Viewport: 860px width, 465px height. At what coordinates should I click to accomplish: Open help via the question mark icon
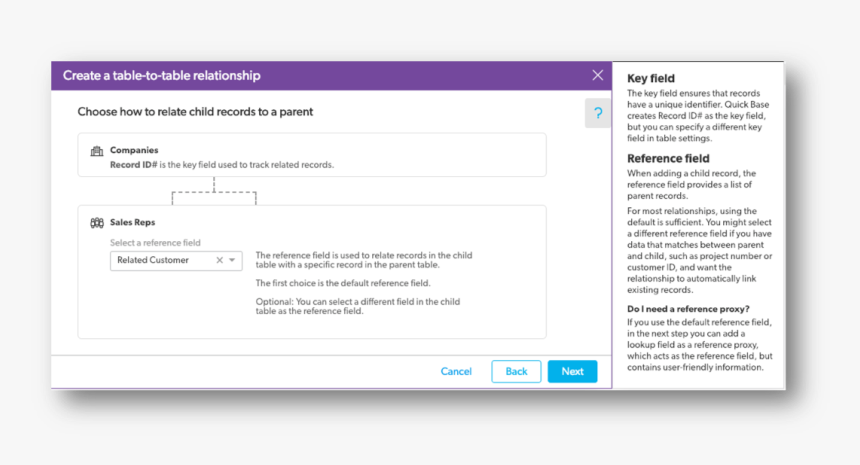598,114
